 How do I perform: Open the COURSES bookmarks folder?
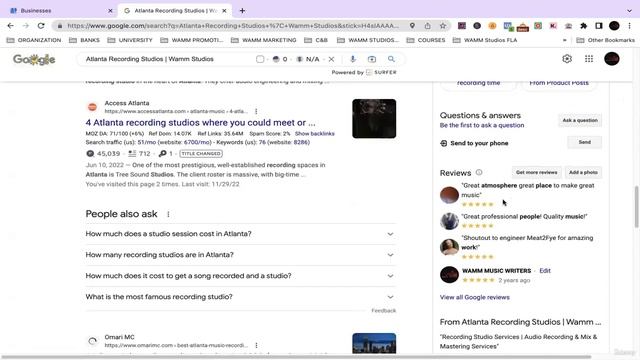(x=426, y=40)
